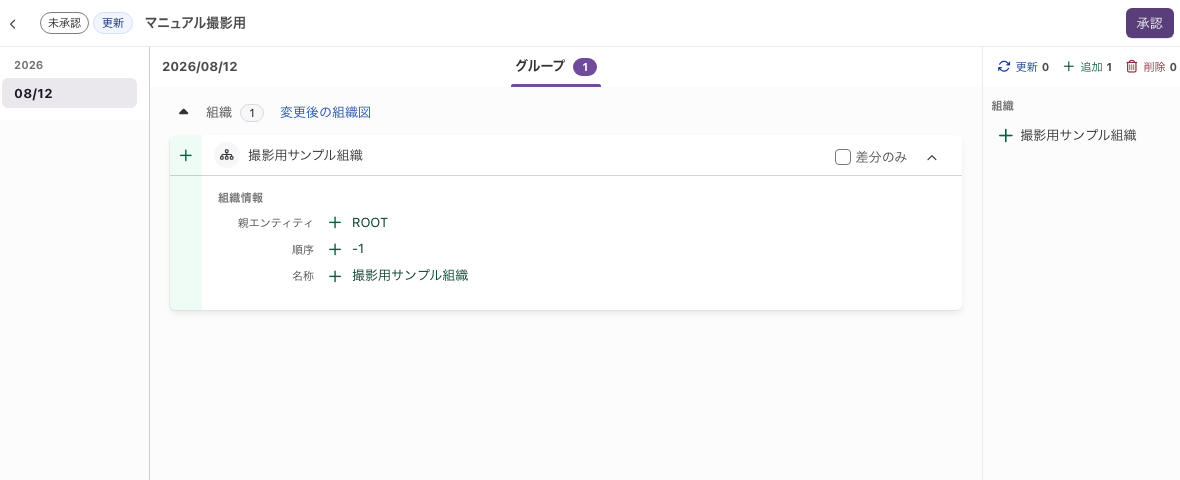Select 撮影用サンプル組織 in the right panel
This screenshot has height=480, width=1180.
tap(1078, 135)
